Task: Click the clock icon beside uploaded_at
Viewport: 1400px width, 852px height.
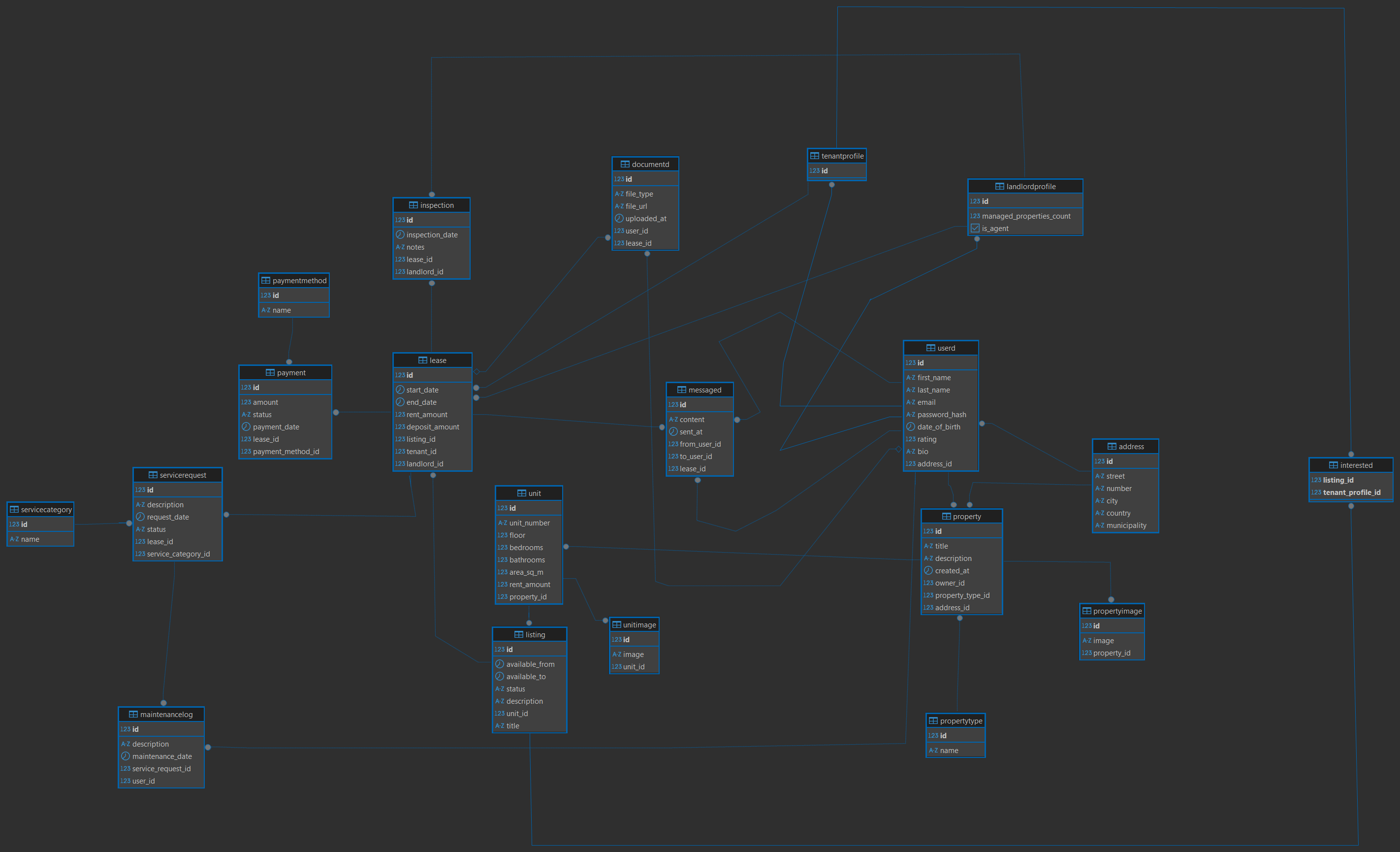Action: (619, 218)
